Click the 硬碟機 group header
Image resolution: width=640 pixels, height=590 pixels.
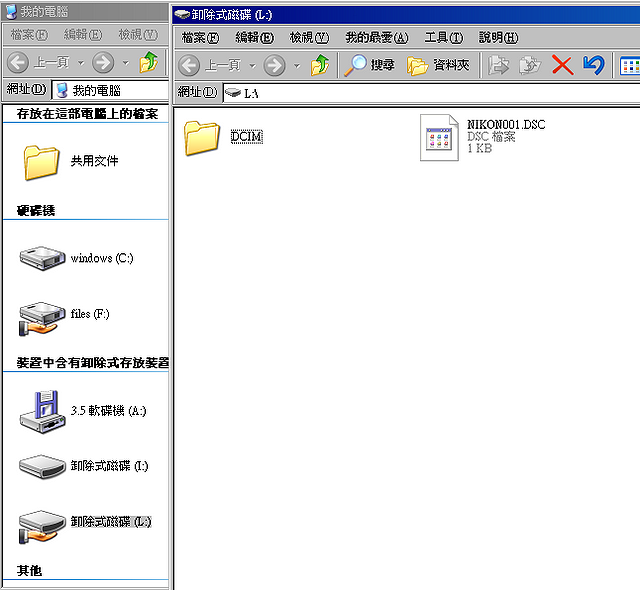point(36,211)
